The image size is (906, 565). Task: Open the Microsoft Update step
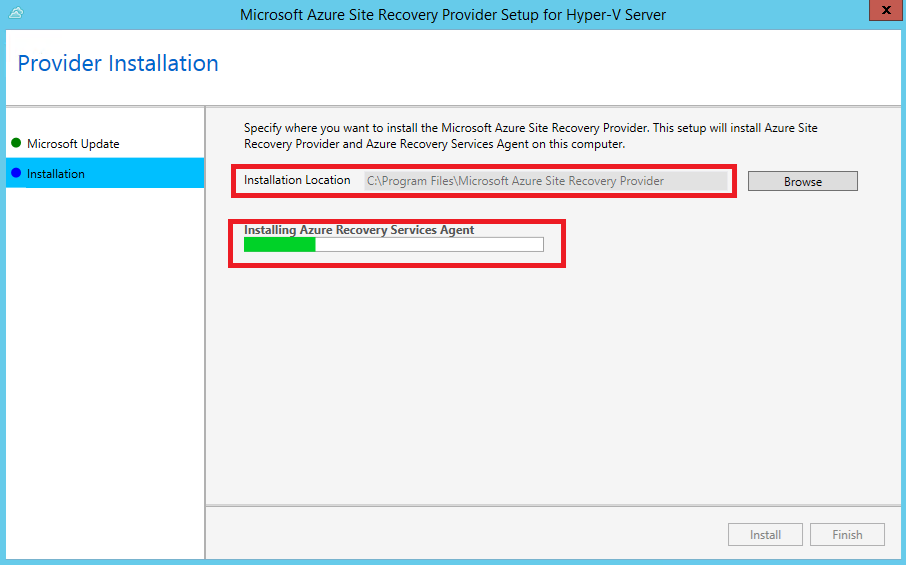click(x=73, y=144)
